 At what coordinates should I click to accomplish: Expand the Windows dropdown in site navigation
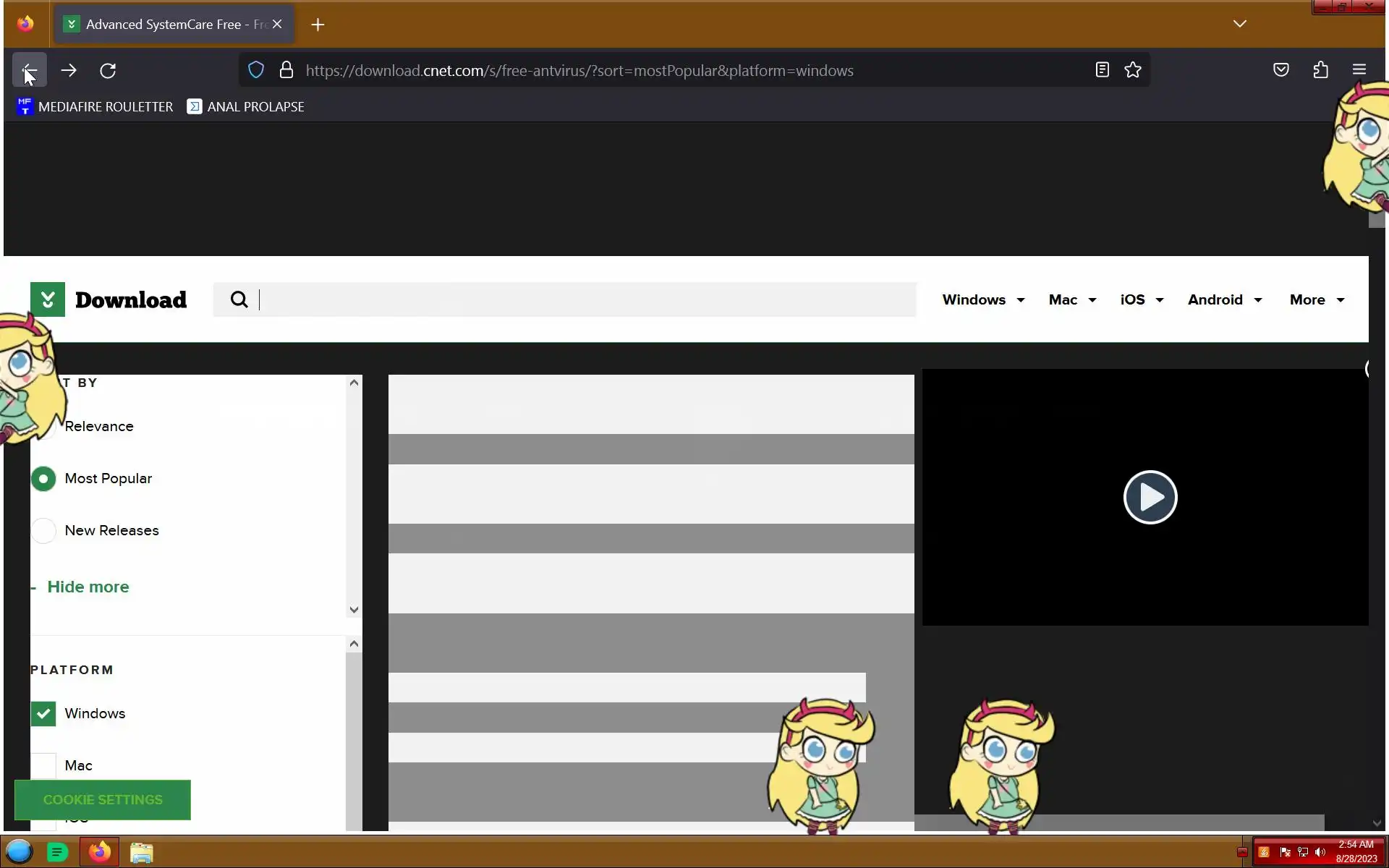[983, 300]
